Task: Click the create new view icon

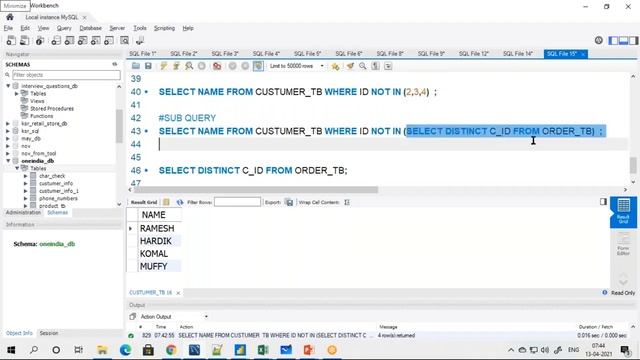Action: (82, 40)
